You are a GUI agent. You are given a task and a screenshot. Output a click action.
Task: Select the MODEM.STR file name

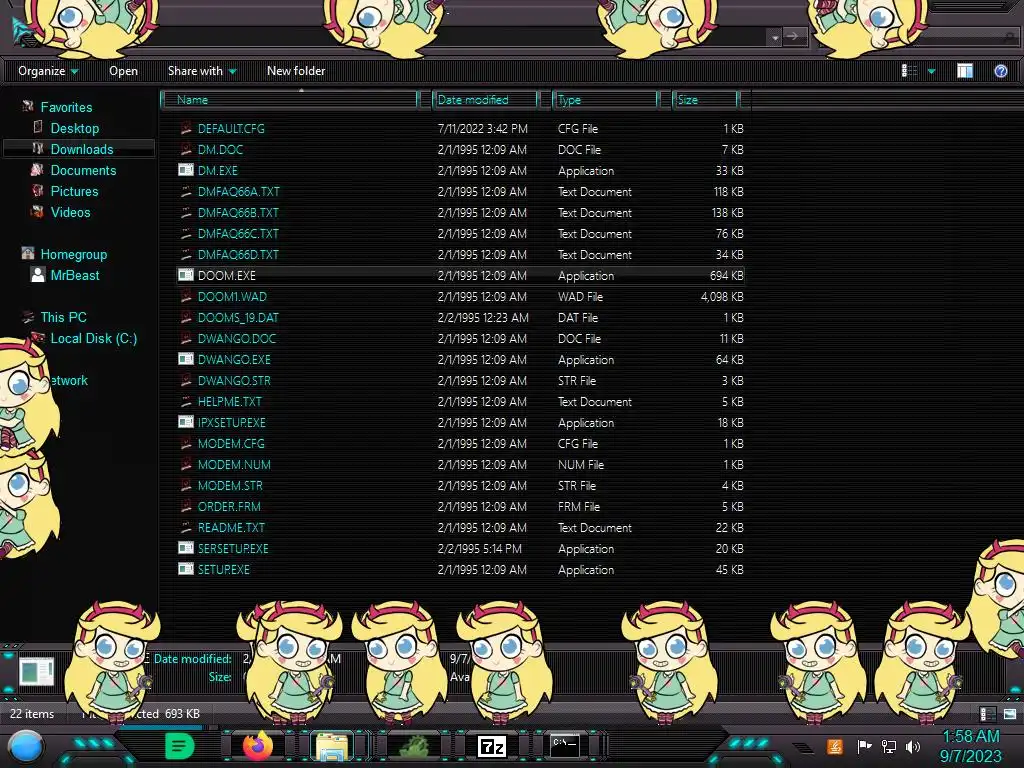(230, 485)
